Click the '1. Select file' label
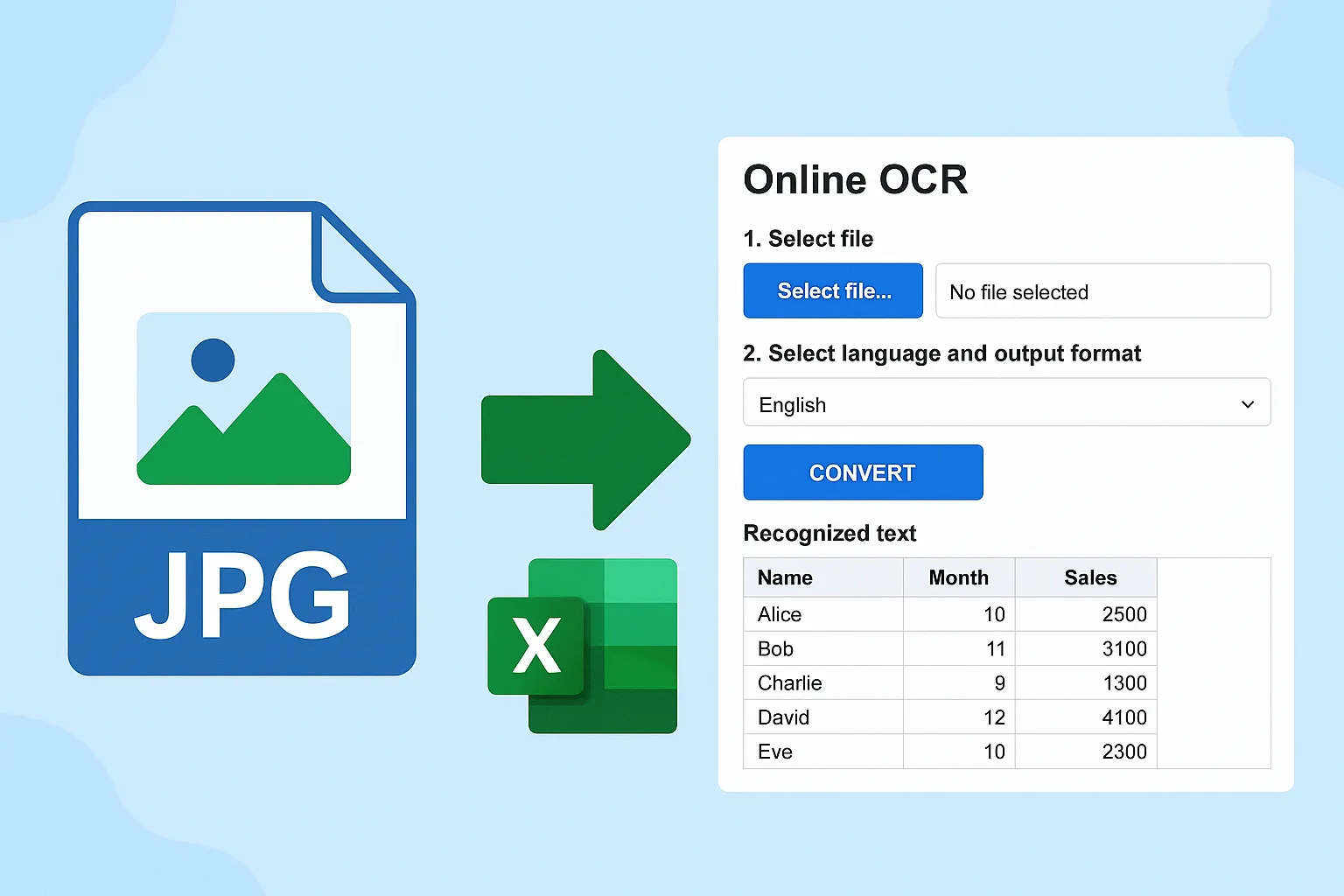The height and width of the screenshot is (896, 1344). coord(808,239)
